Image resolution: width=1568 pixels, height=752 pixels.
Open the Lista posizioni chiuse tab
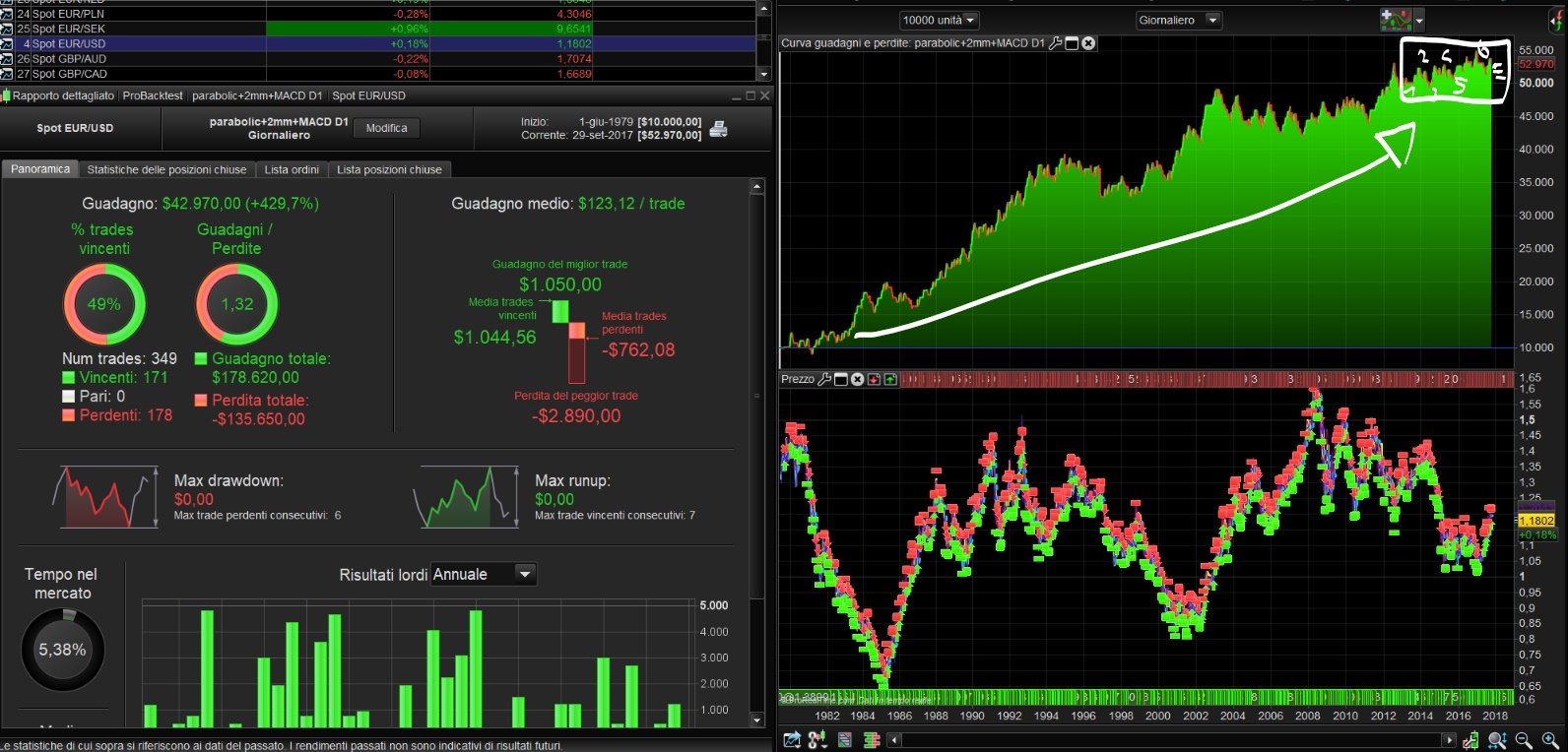389,169
